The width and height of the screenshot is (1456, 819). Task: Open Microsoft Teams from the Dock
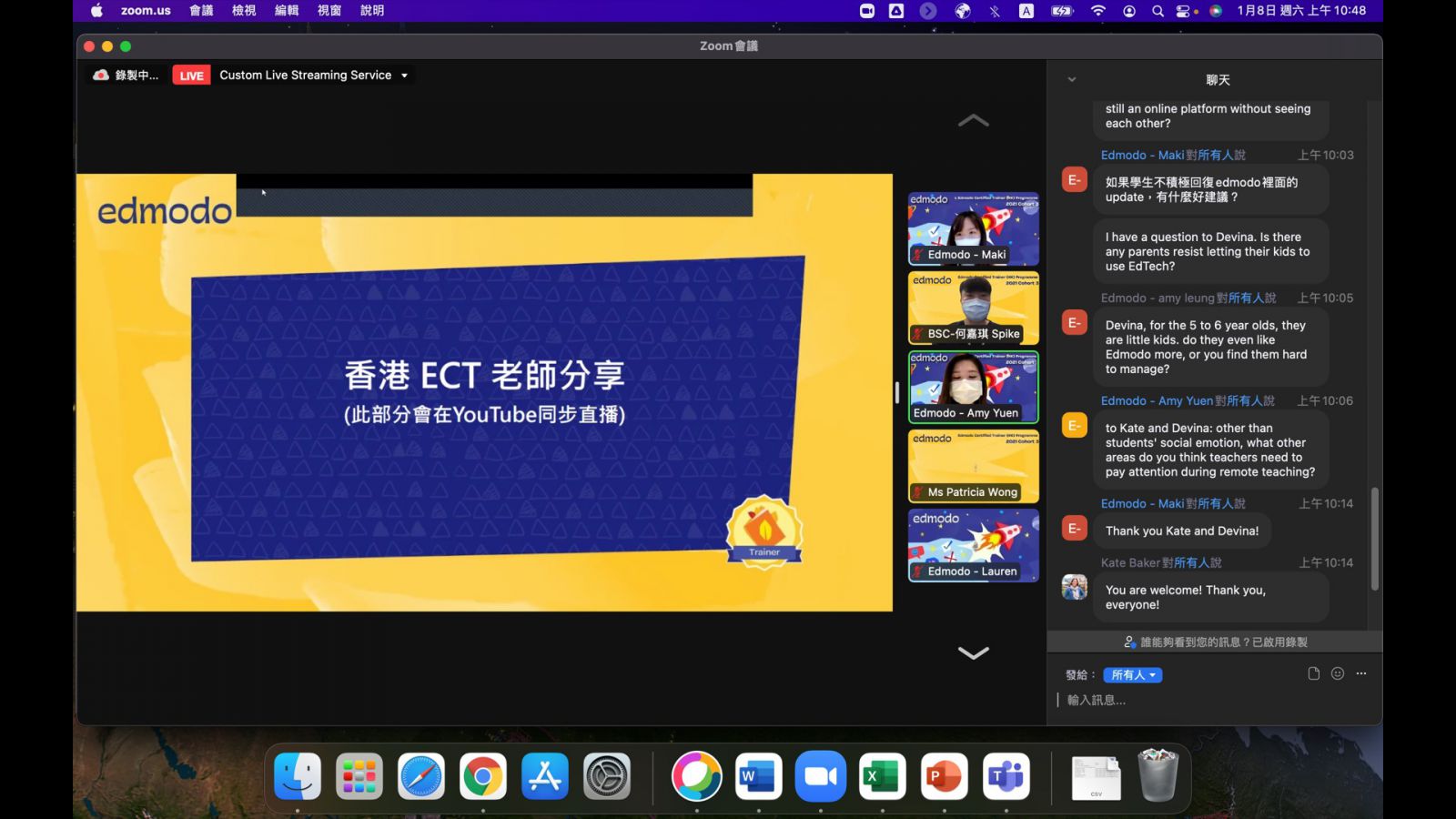1006,776
